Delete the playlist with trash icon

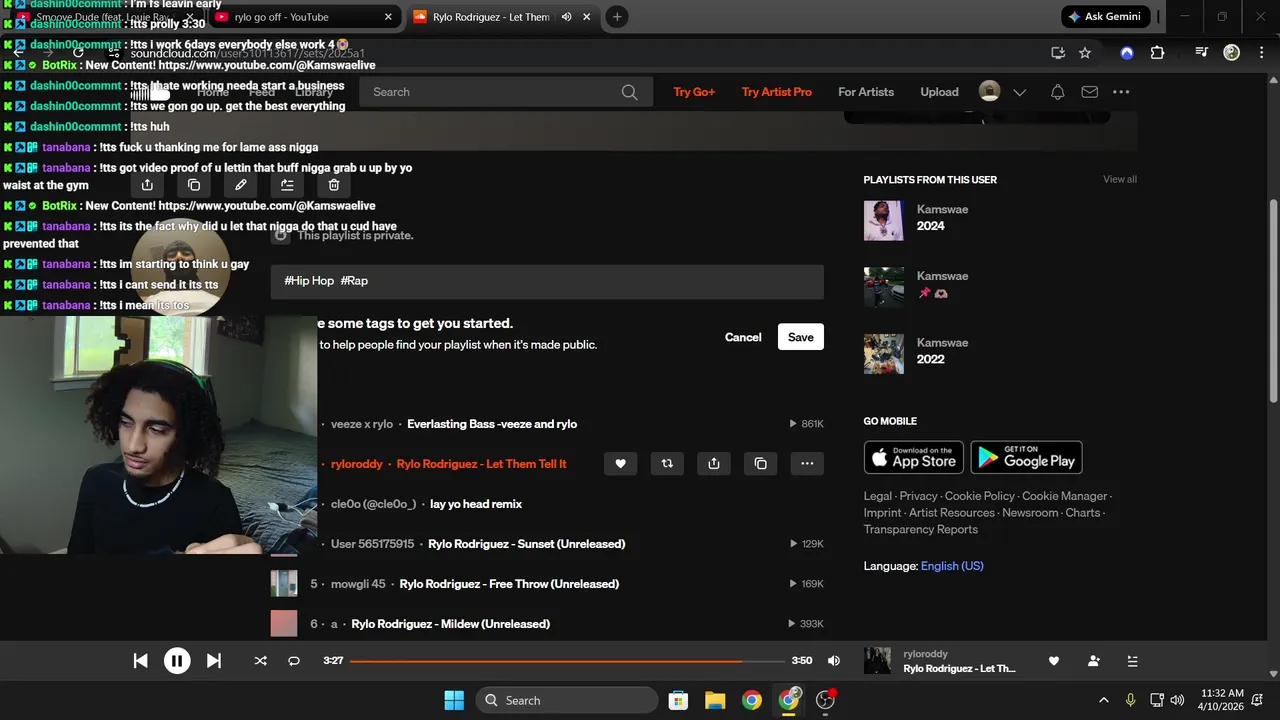point(334,185)
